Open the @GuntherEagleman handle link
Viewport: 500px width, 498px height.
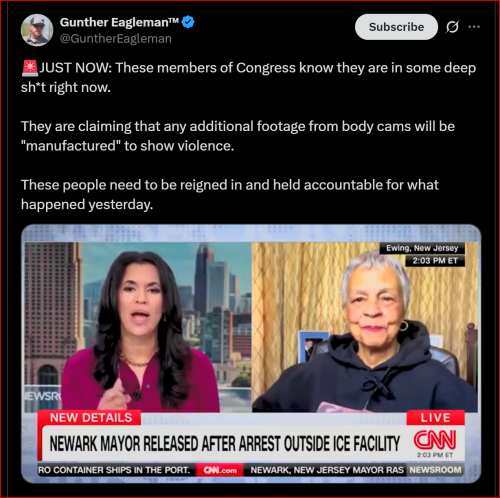tap(116, 39)
